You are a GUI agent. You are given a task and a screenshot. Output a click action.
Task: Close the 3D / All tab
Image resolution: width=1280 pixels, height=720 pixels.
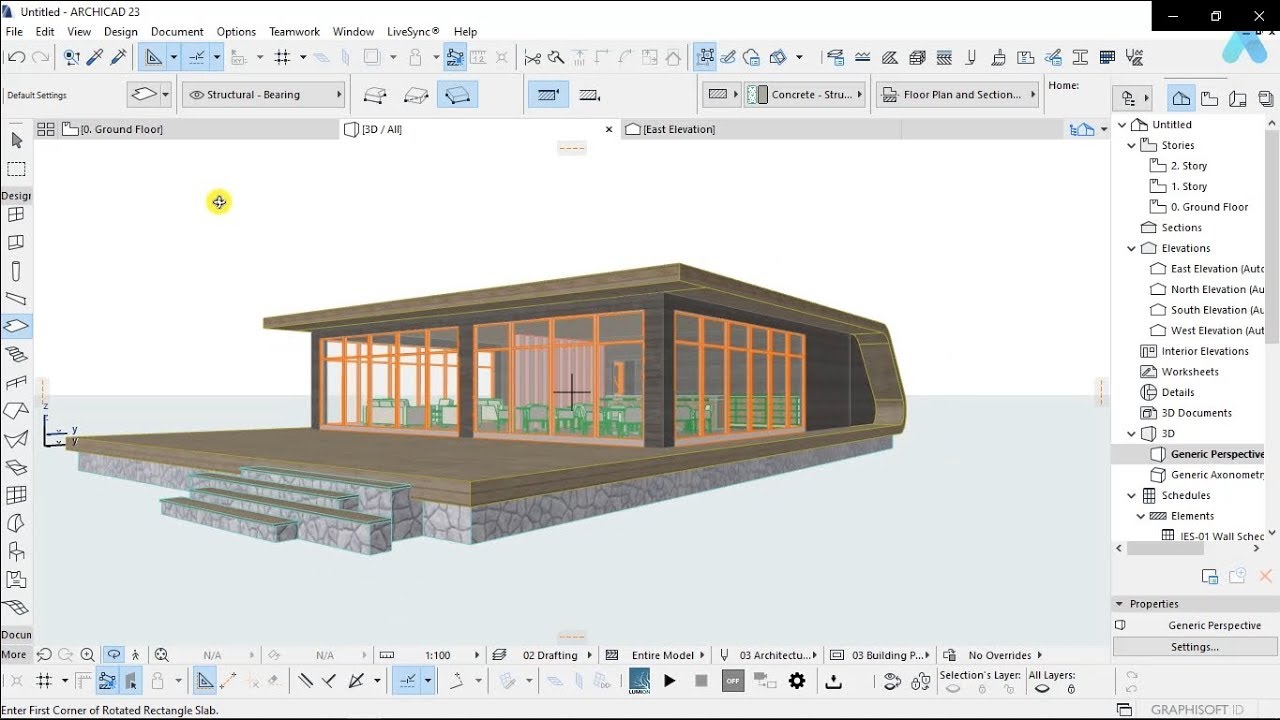(609, 129)
